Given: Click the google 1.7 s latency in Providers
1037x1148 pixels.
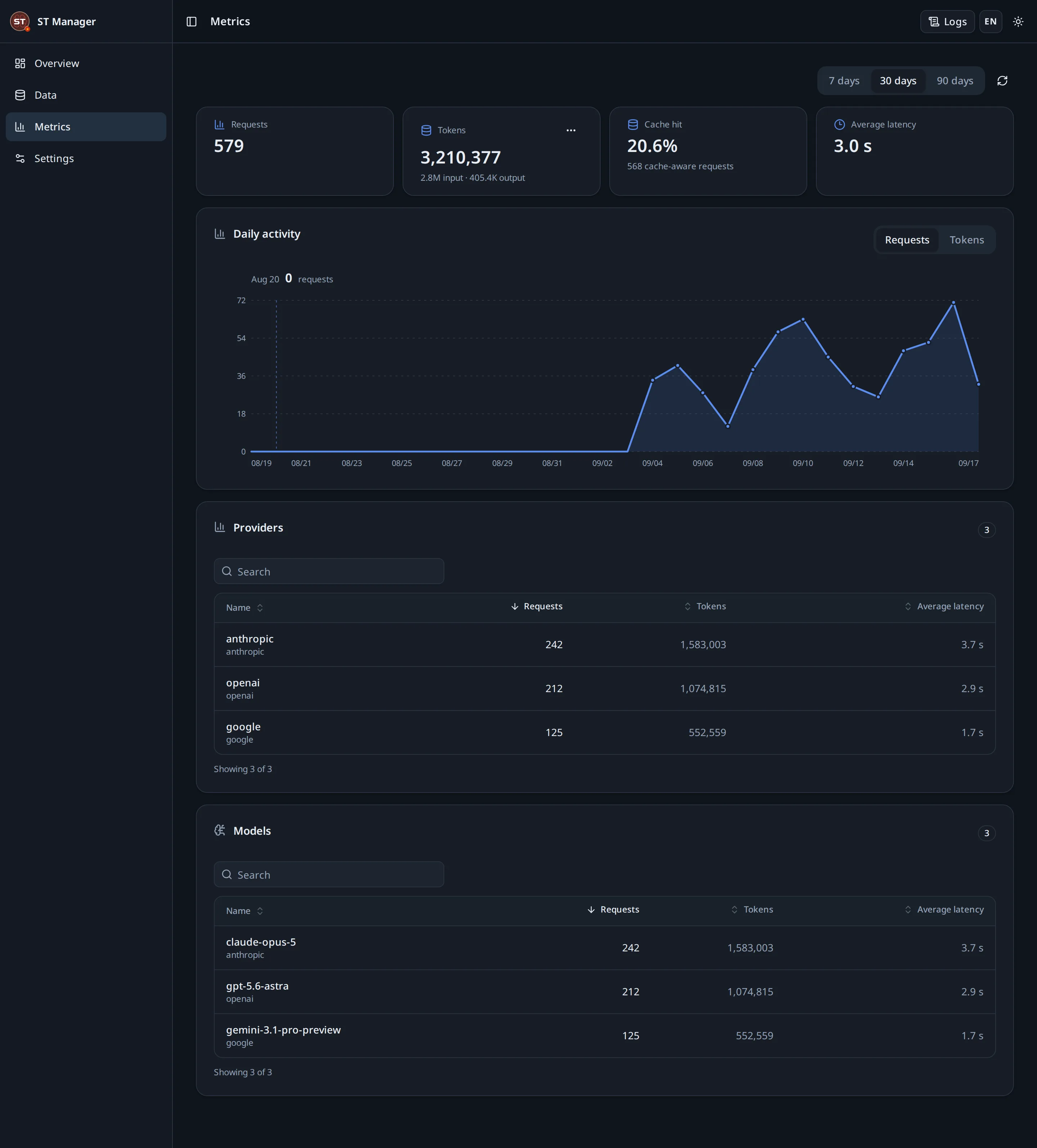Looking at the screenshot, I should point(972,732).
